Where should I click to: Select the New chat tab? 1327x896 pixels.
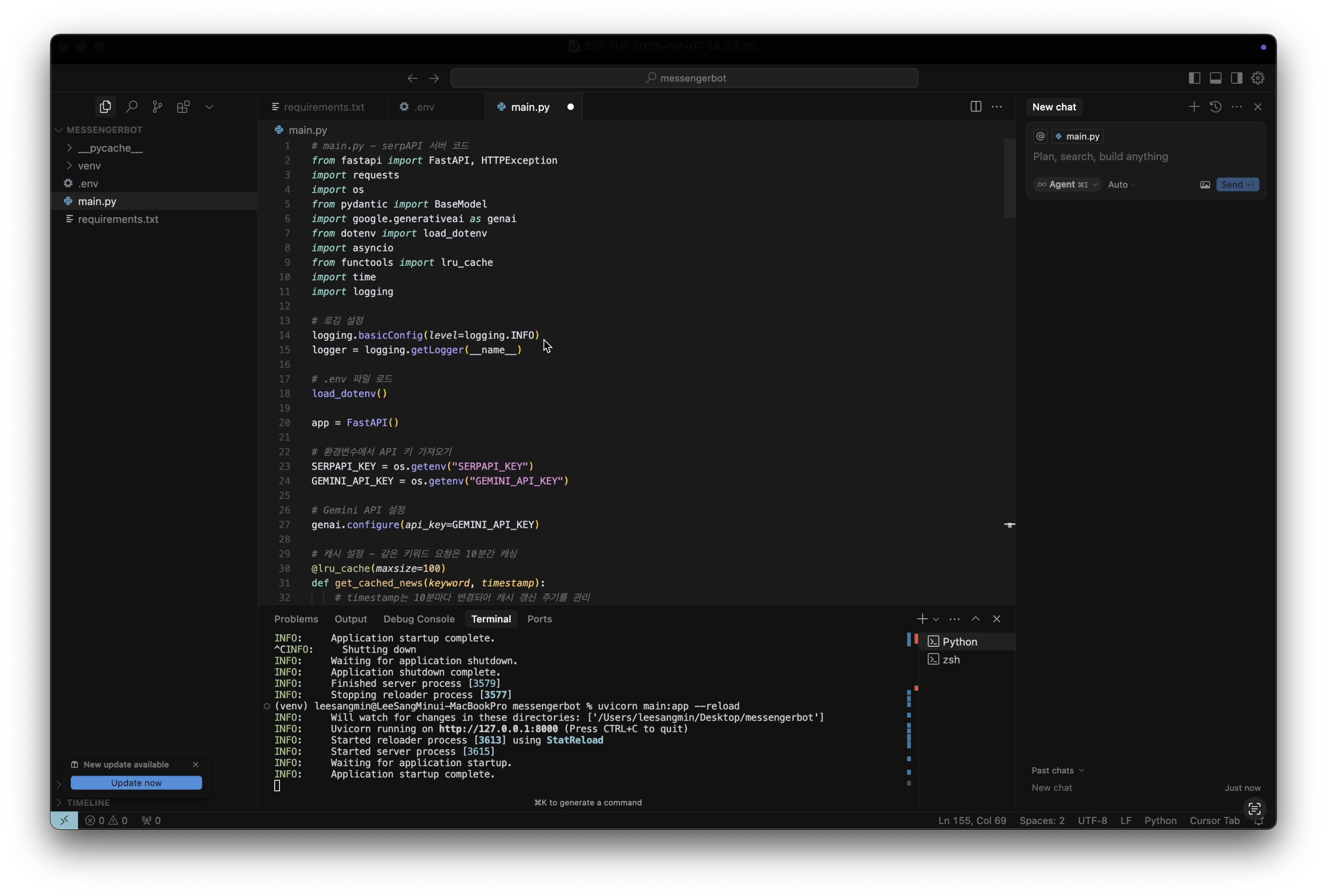1053,107
